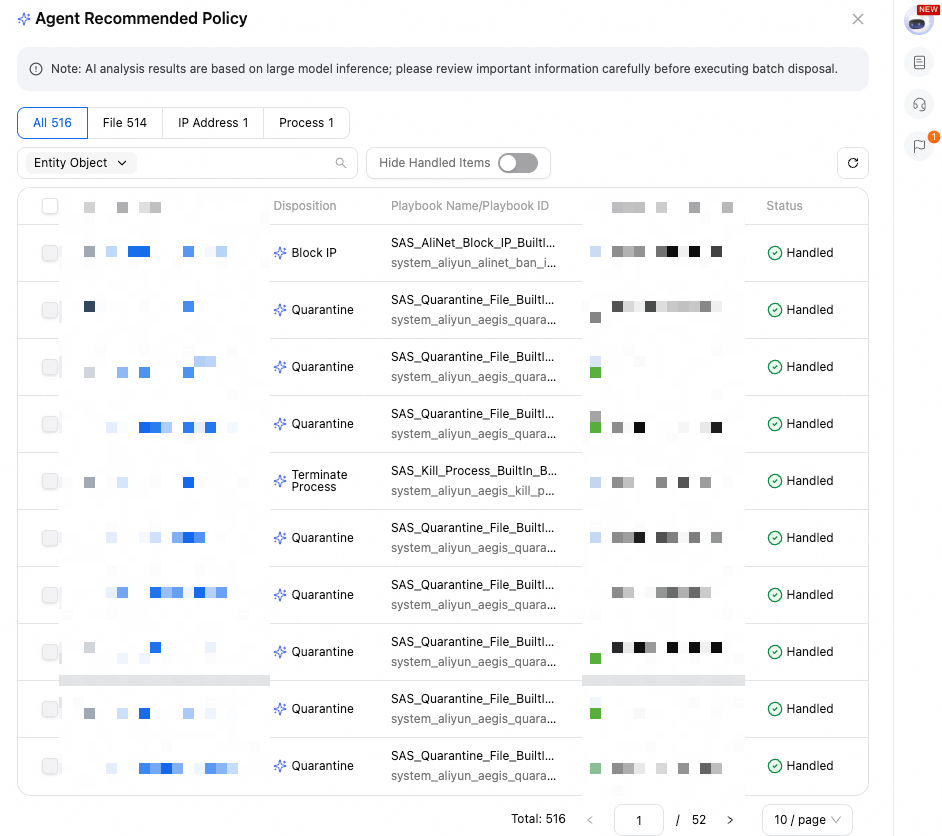Click the search magnifier icon
This screenshot has width=942, height=836.
coord(341,163)
